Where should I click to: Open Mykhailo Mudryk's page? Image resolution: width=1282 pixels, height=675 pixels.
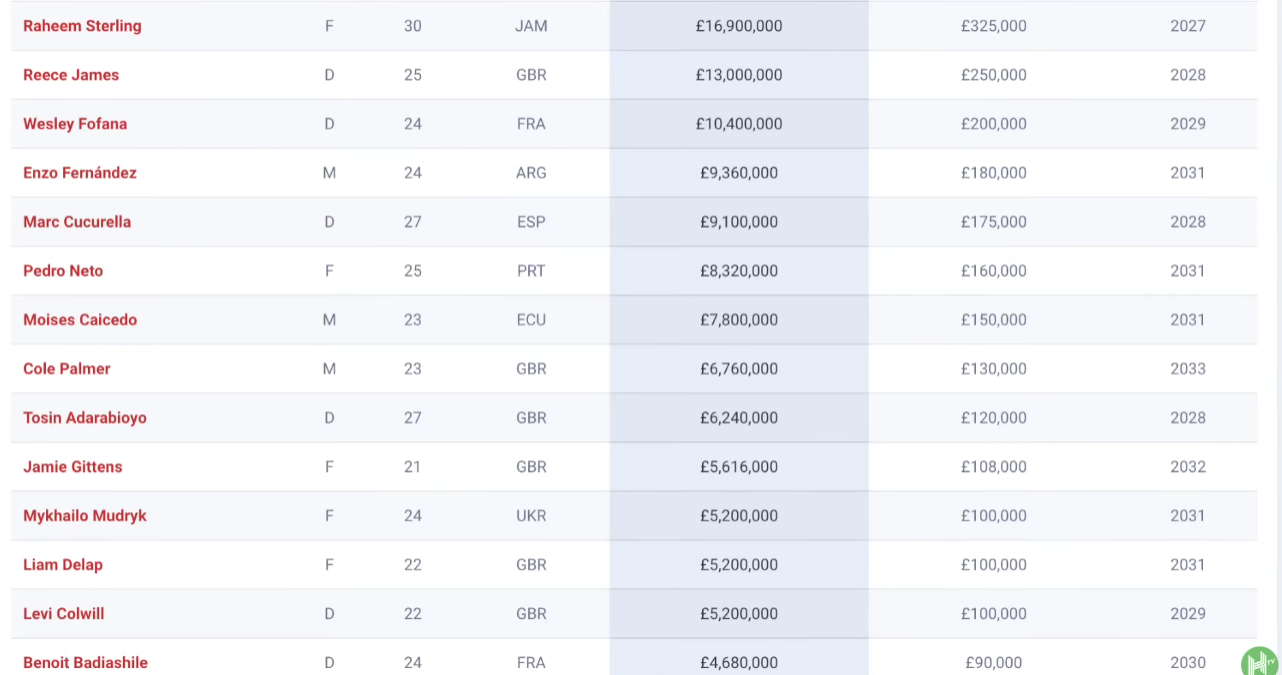[x=85, y=516]
